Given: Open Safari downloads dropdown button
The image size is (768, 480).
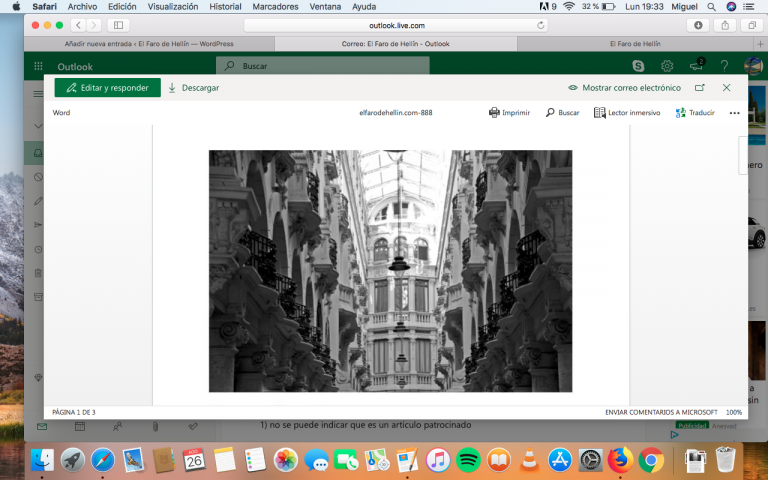Looking at the screenshot, I should coord(698,25).
